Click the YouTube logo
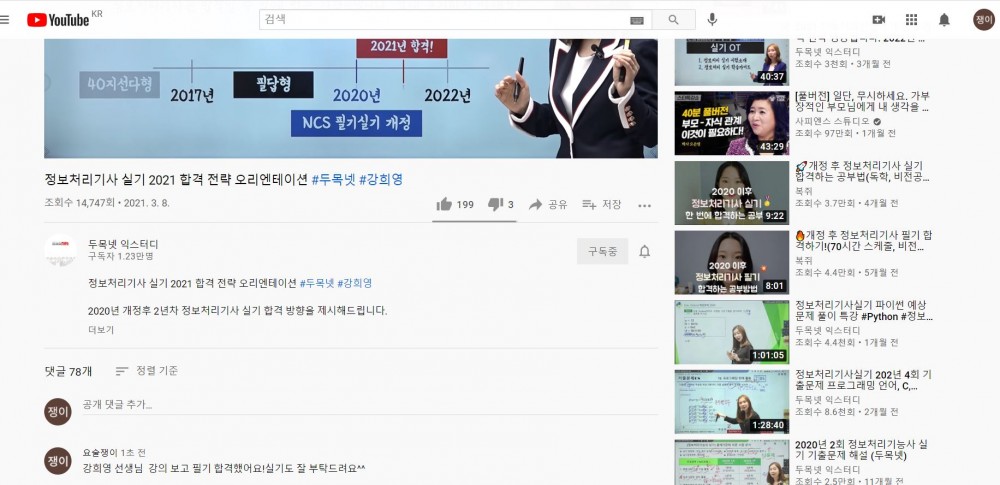The image size is (1000, 485). click(58, 20)
